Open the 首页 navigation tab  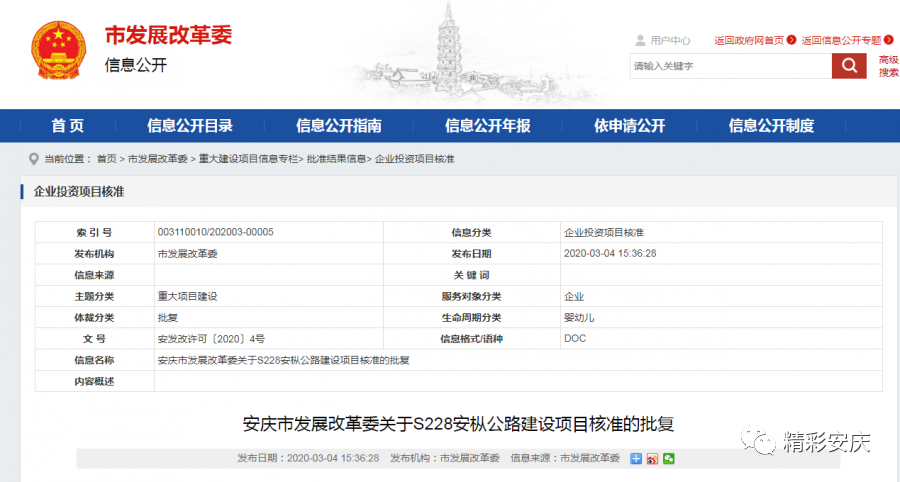[x=68, y=126]
